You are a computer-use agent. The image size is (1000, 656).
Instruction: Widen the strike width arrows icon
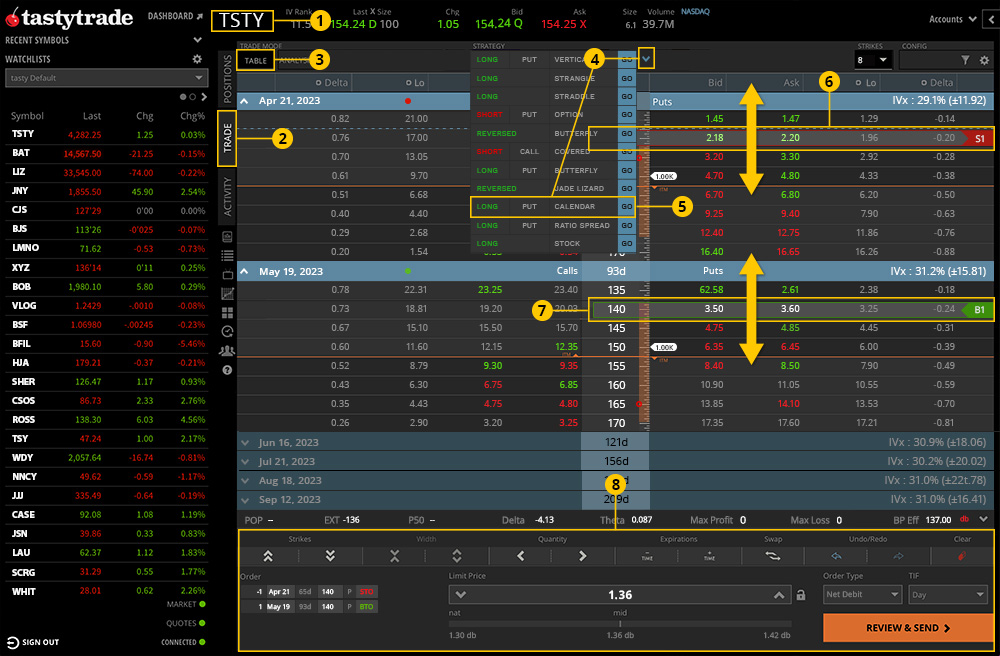457,556
